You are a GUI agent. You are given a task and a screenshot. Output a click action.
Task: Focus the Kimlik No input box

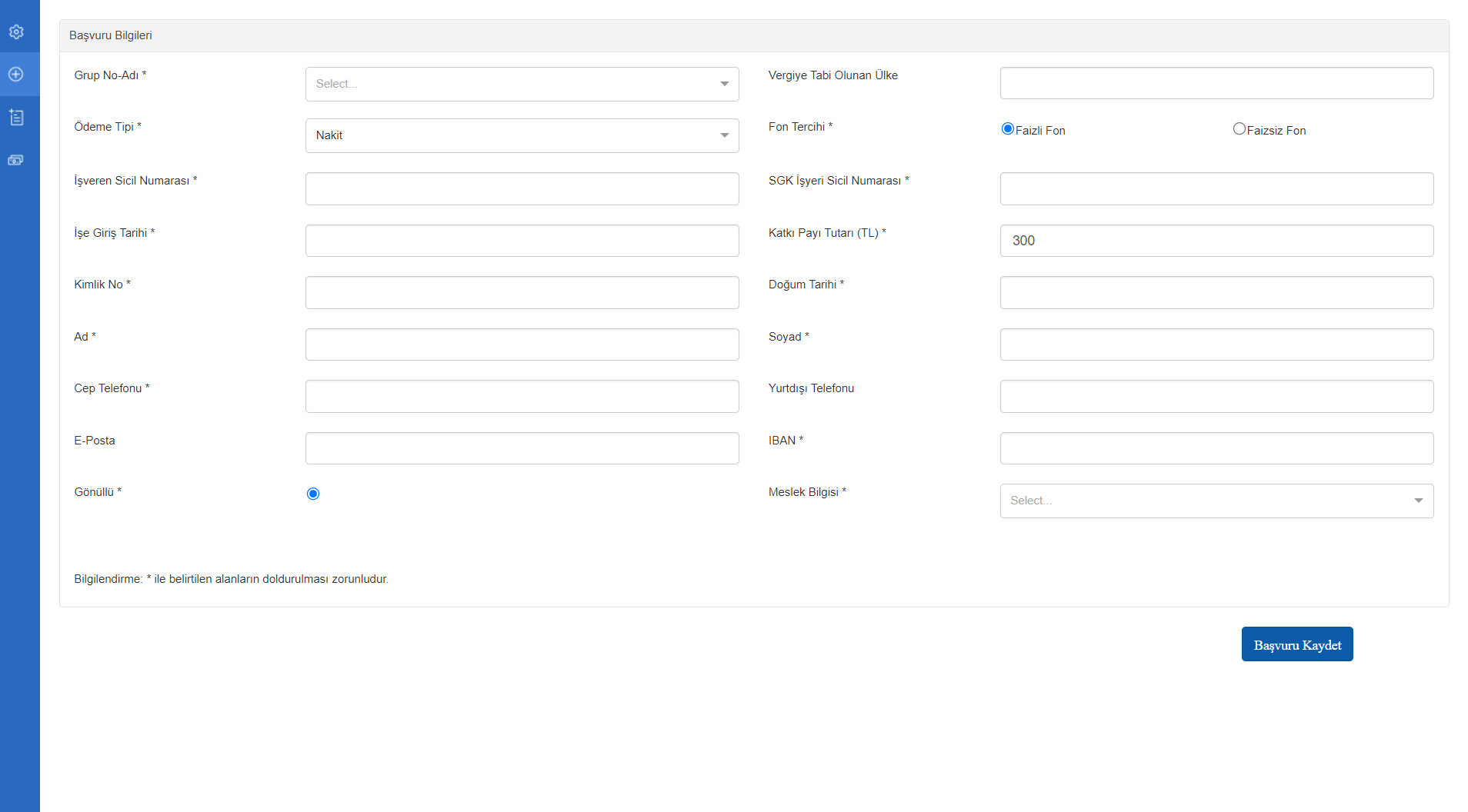(x=522, y=292)
